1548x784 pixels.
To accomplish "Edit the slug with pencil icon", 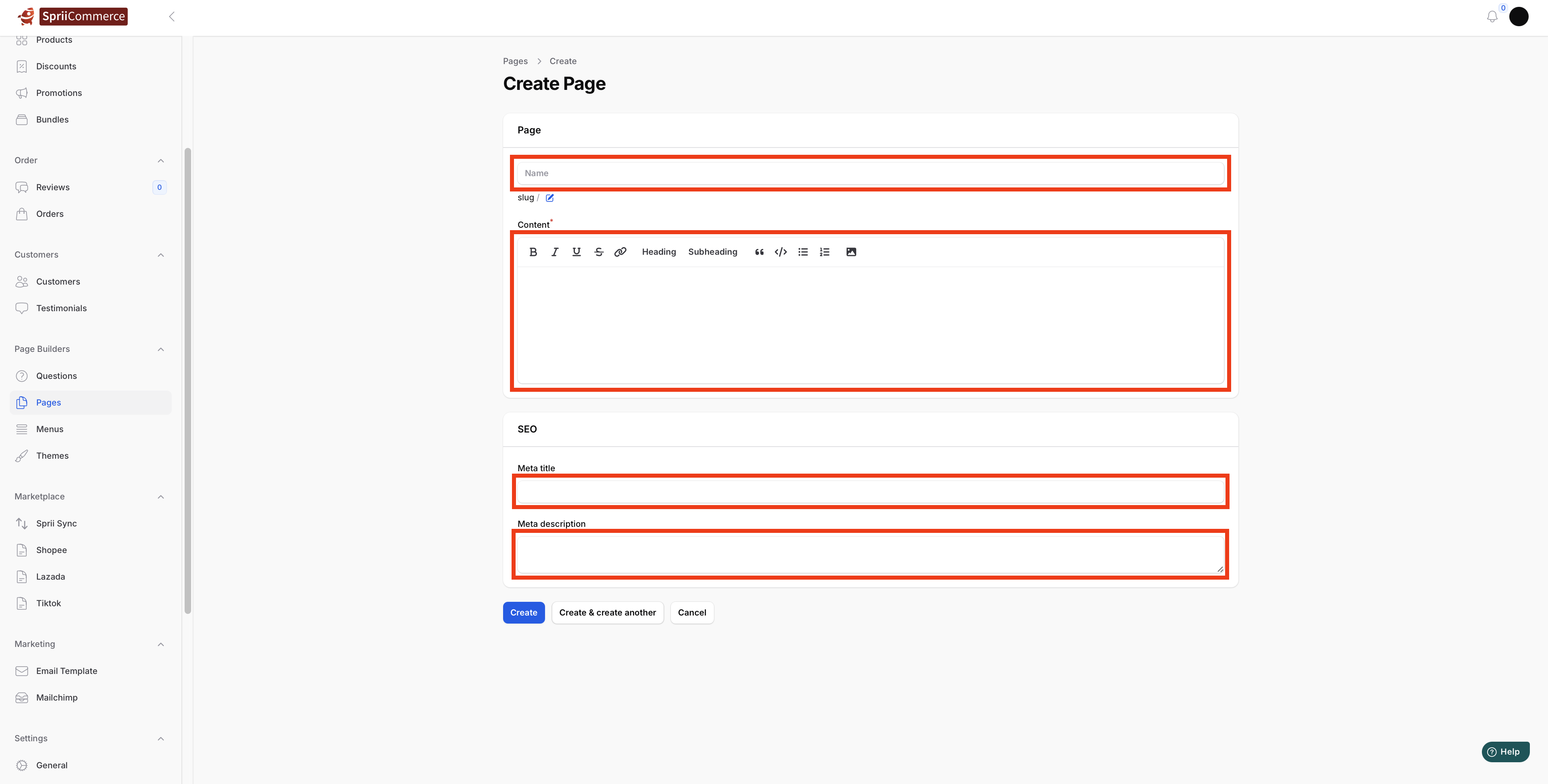I will point(549,198).
